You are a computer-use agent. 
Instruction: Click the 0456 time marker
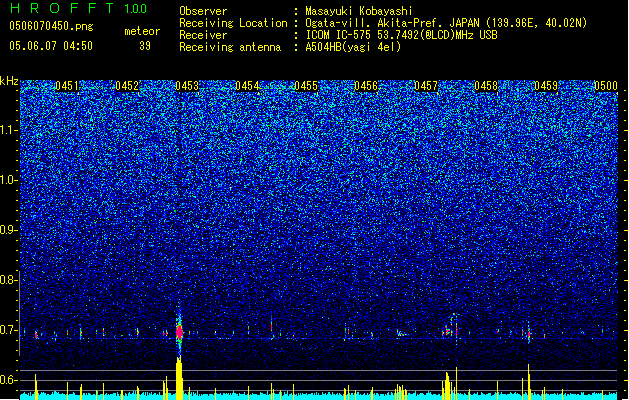click(366, 86)
